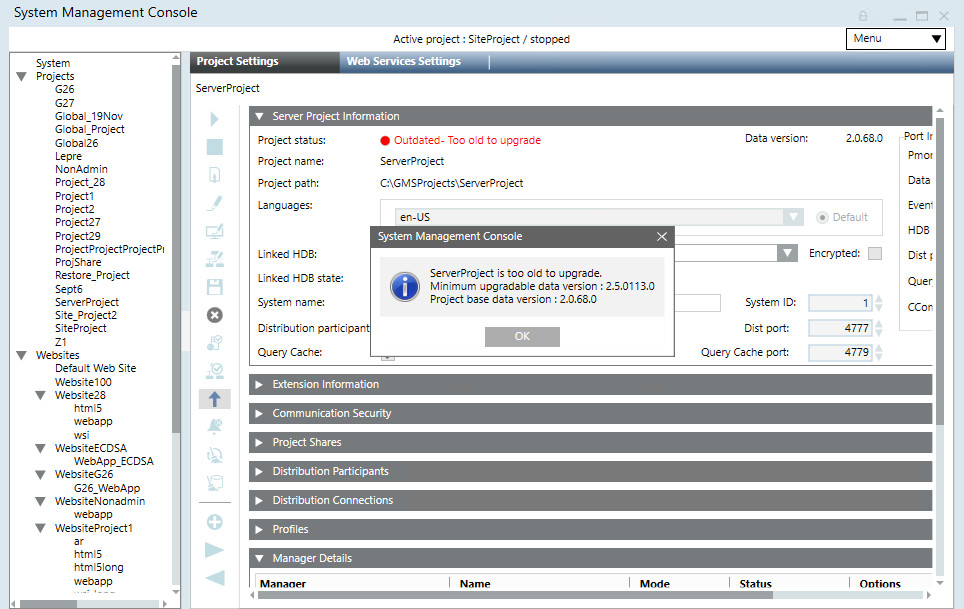Image resolution: width=964 pixels, height=609 pixels.
Task: Click the circled plus add icon
Action: [214, 522]
